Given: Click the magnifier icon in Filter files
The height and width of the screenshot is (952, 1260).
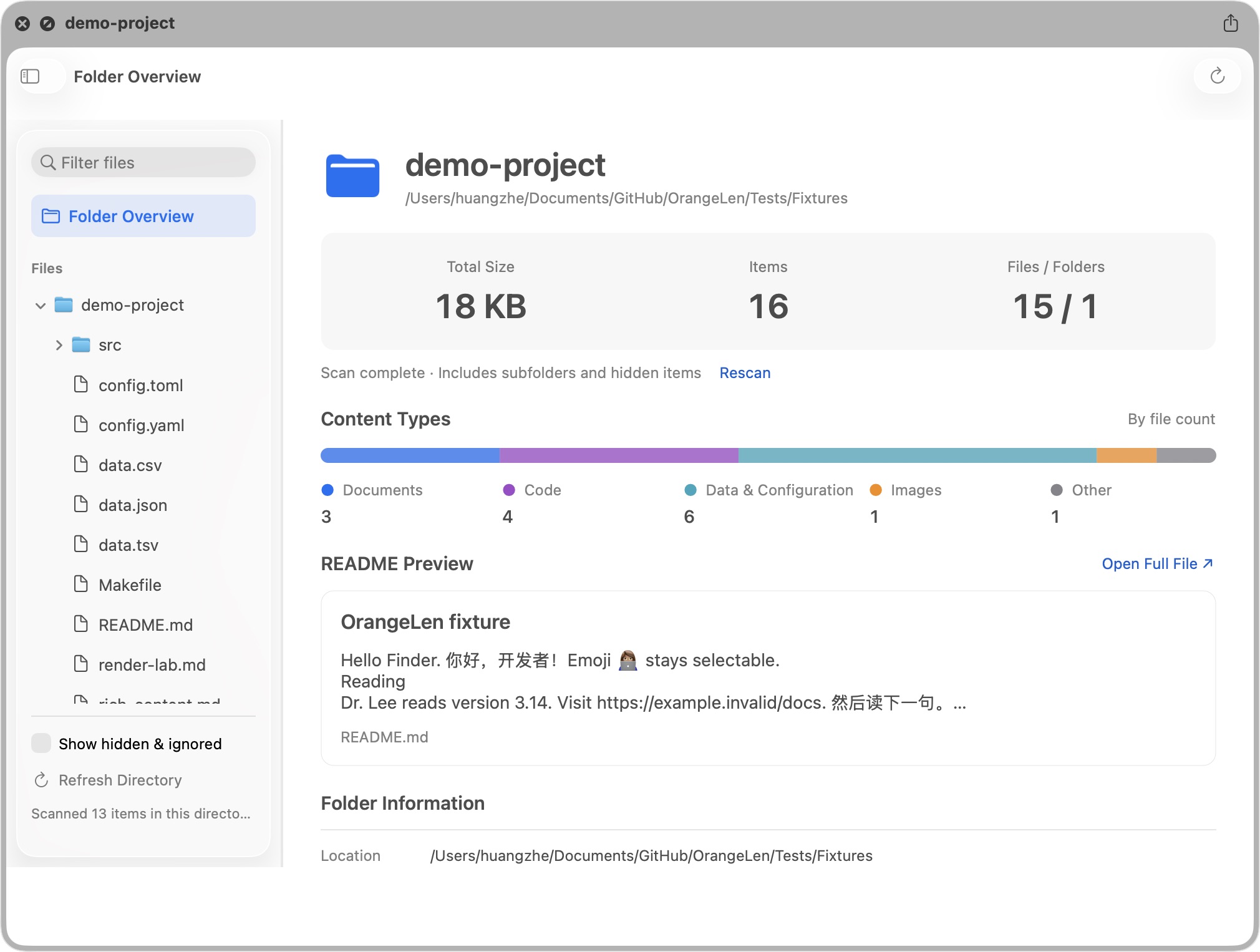Looking at the screenshot, I should pos(48,163).
